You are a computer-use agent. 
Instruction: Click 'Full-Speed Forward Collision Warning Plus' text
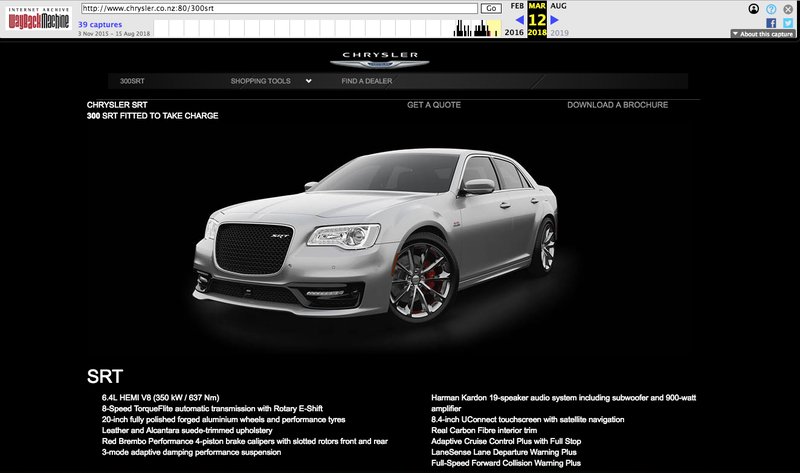506,463
